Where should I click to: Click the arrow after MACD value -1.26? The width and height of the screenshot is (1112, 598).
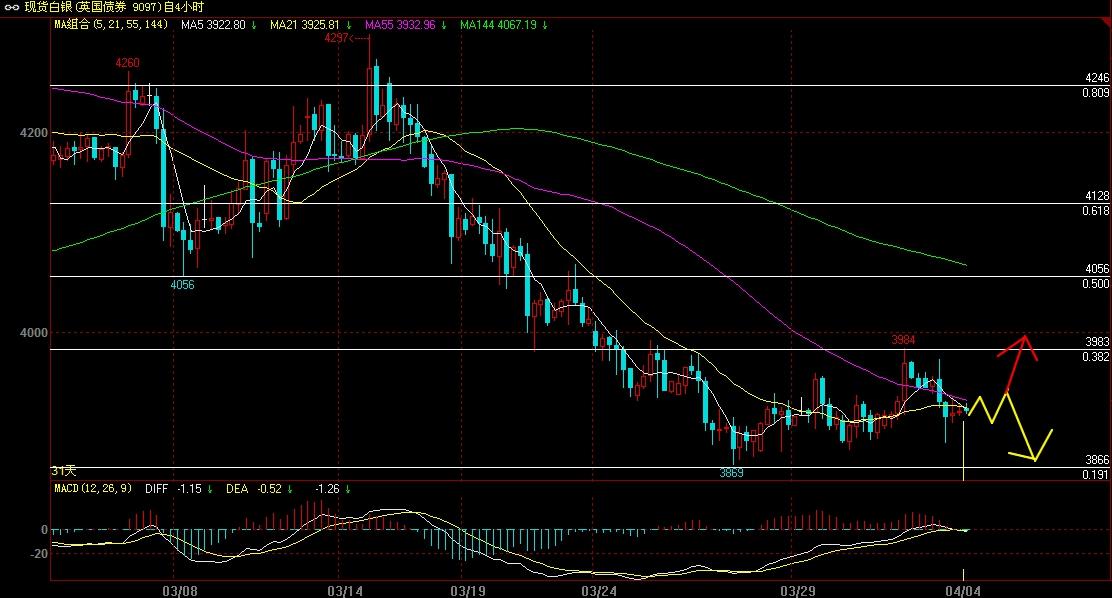tap(346, 489)
